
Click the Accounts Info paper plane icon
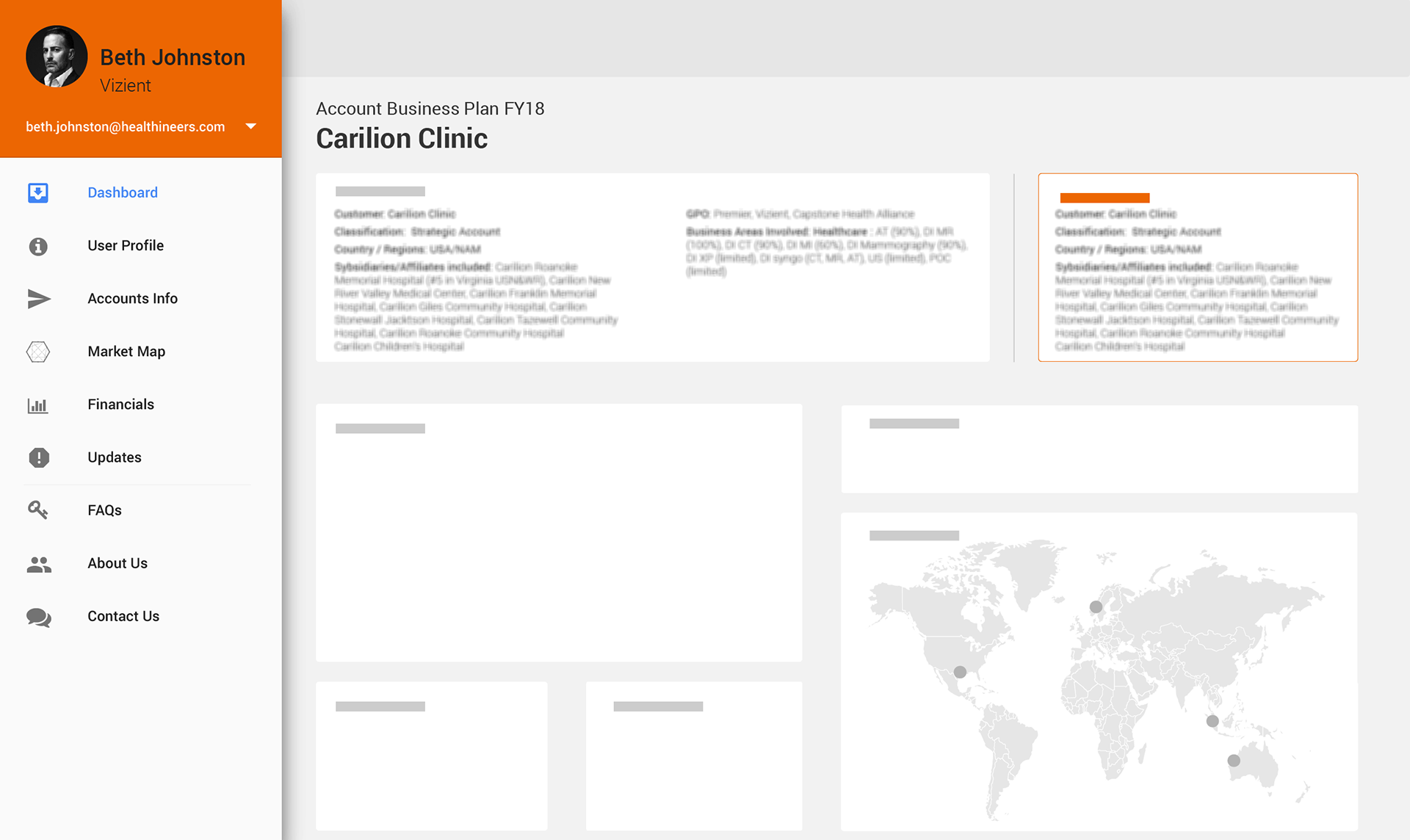pos(39,299)
